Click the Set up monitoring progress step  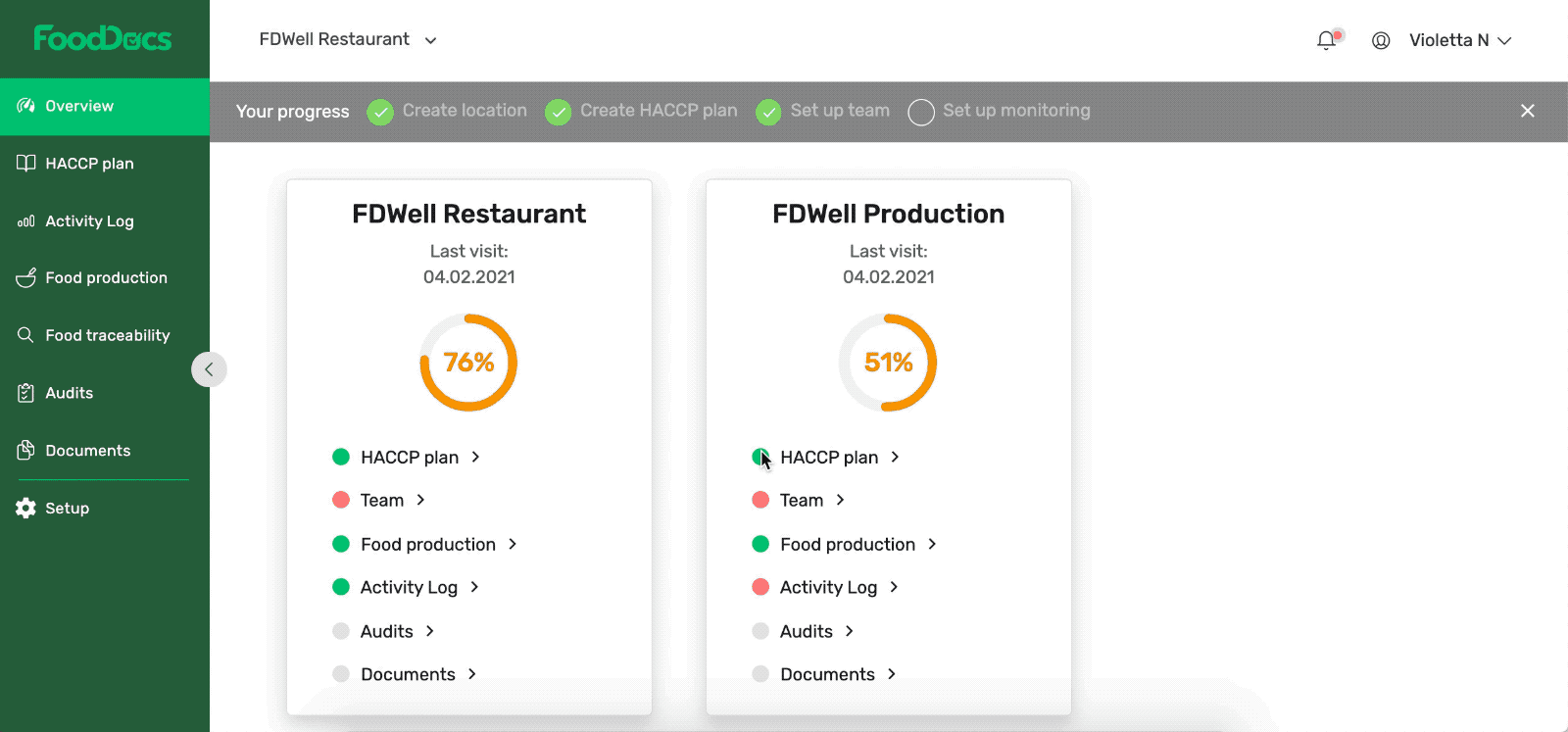(x=1016, y=111)
